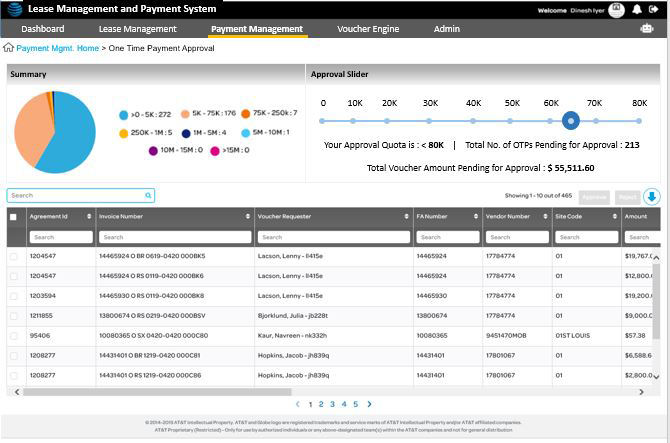Click the purple 10M - 15M legend swatch
This screenshot has height=443, width=670.
click(153, 150)
